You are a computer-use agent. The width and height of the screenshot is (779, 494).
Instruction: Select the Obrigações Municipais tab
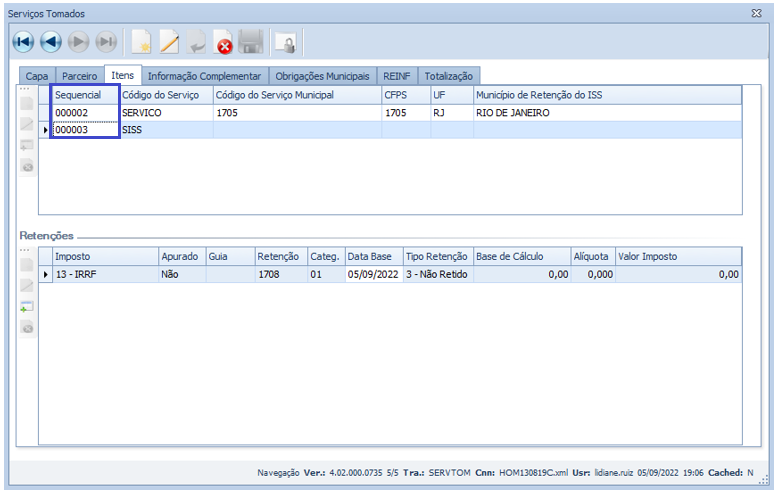(x=322, y=76)
